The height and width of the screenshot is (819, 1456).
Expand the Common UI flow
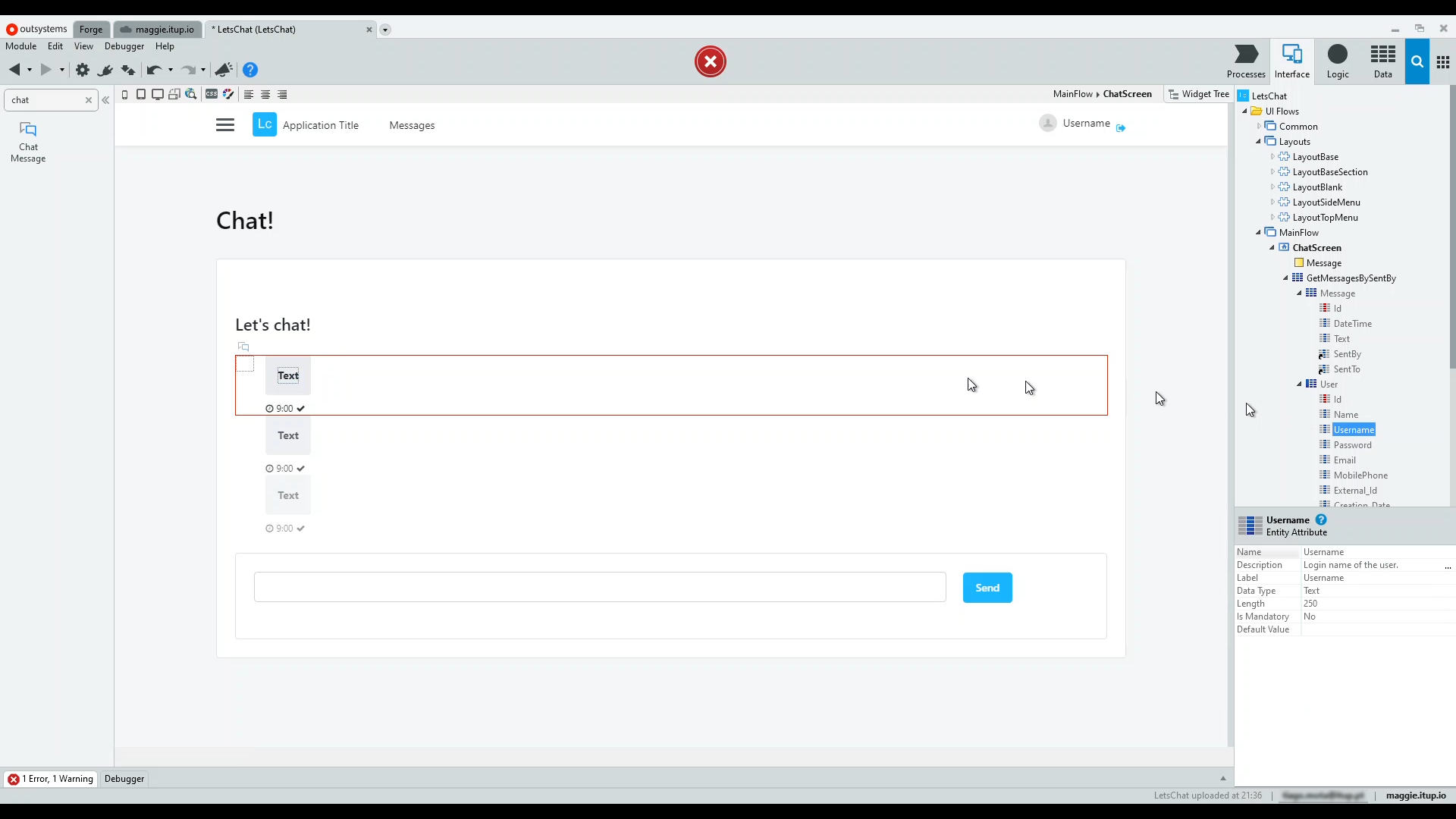1259,127
